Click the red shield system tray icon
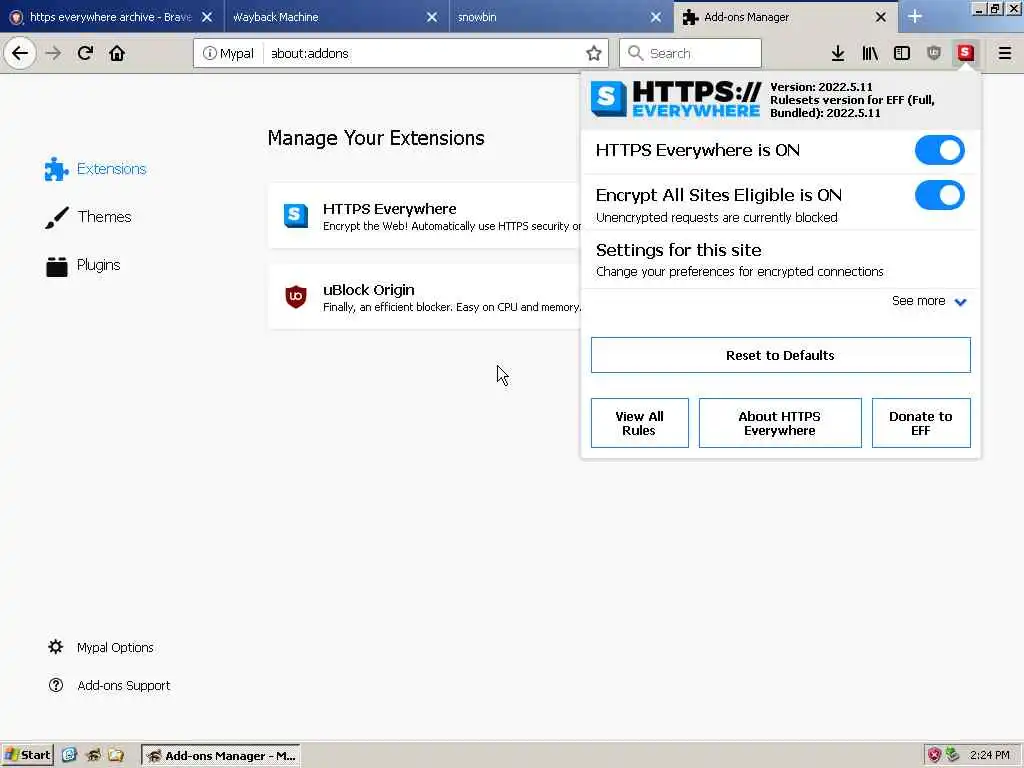The height and width of the screenshot is (768, 1024). click(x=935, y=755)
